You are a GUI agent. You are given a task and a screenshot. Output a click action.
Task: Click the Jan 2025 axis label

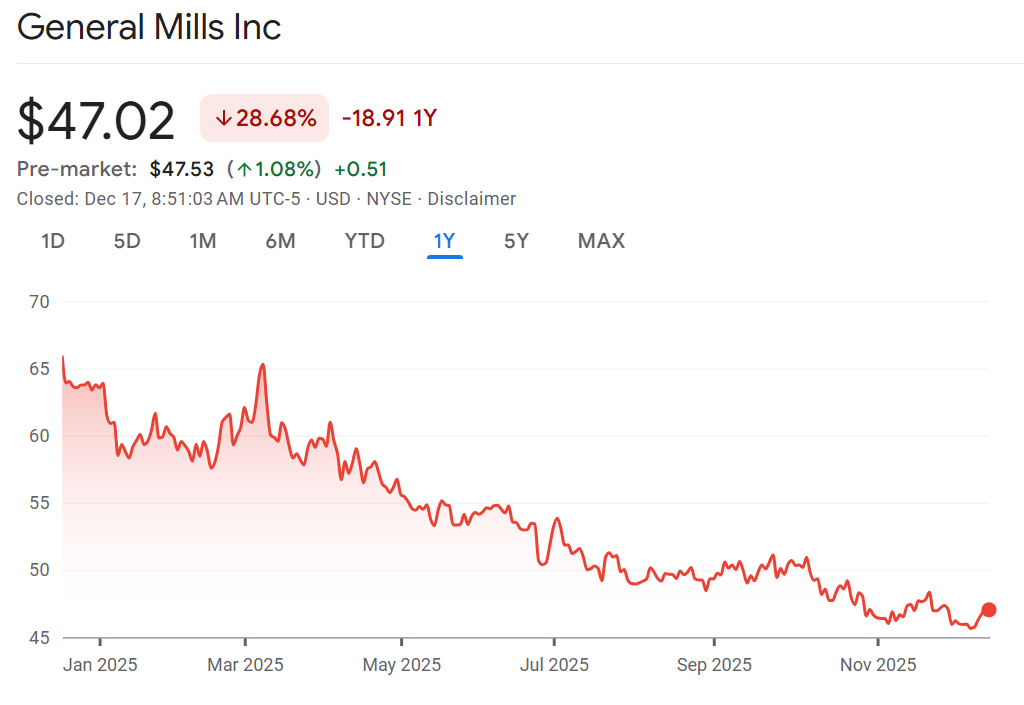pyautogui.click(x=99, y=664)
